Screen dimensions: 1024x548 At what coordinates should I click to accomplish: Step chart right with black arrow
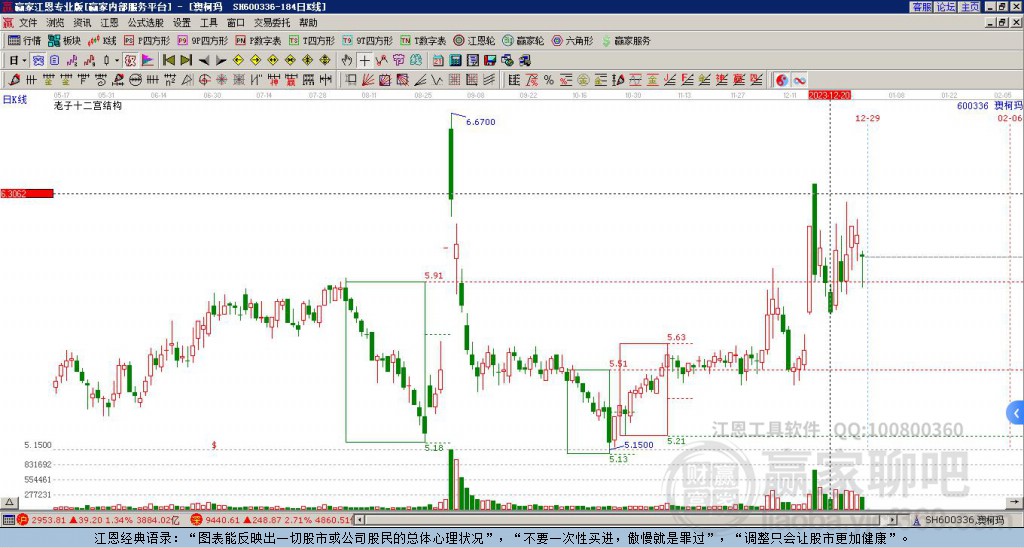[x=221, y=61]
